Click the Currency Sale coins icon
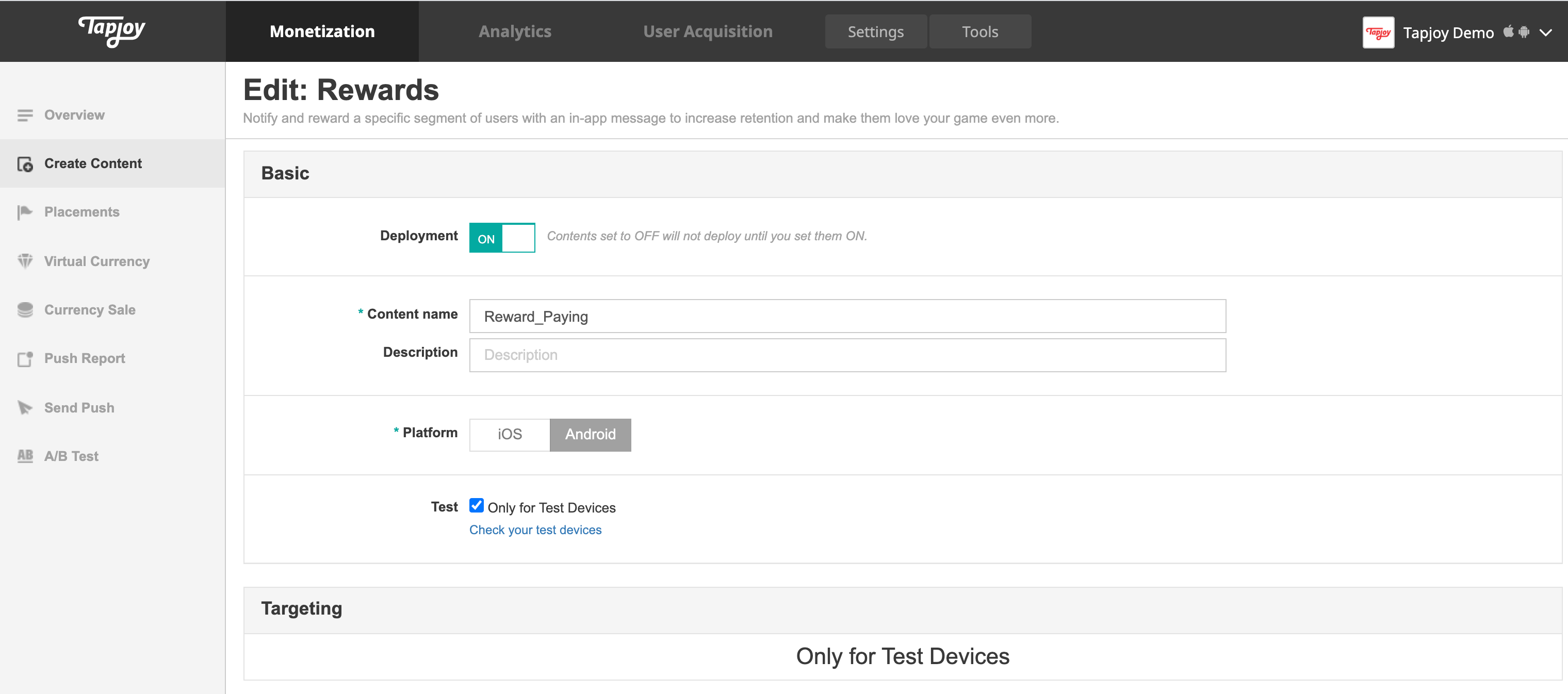The image size is (1568, 694). (x=25, y=309)
